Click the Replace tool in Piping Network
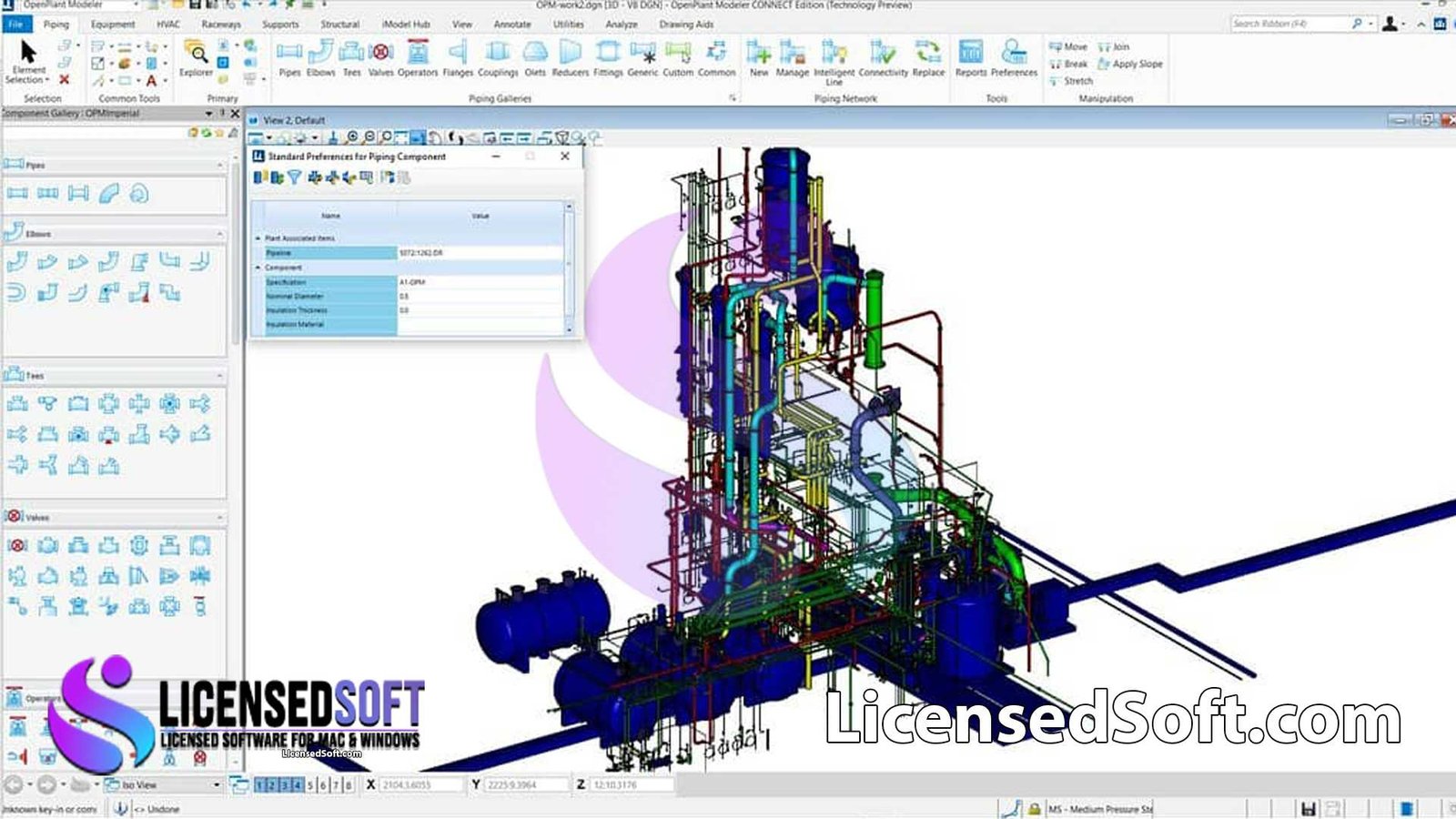 click(928, 58)
